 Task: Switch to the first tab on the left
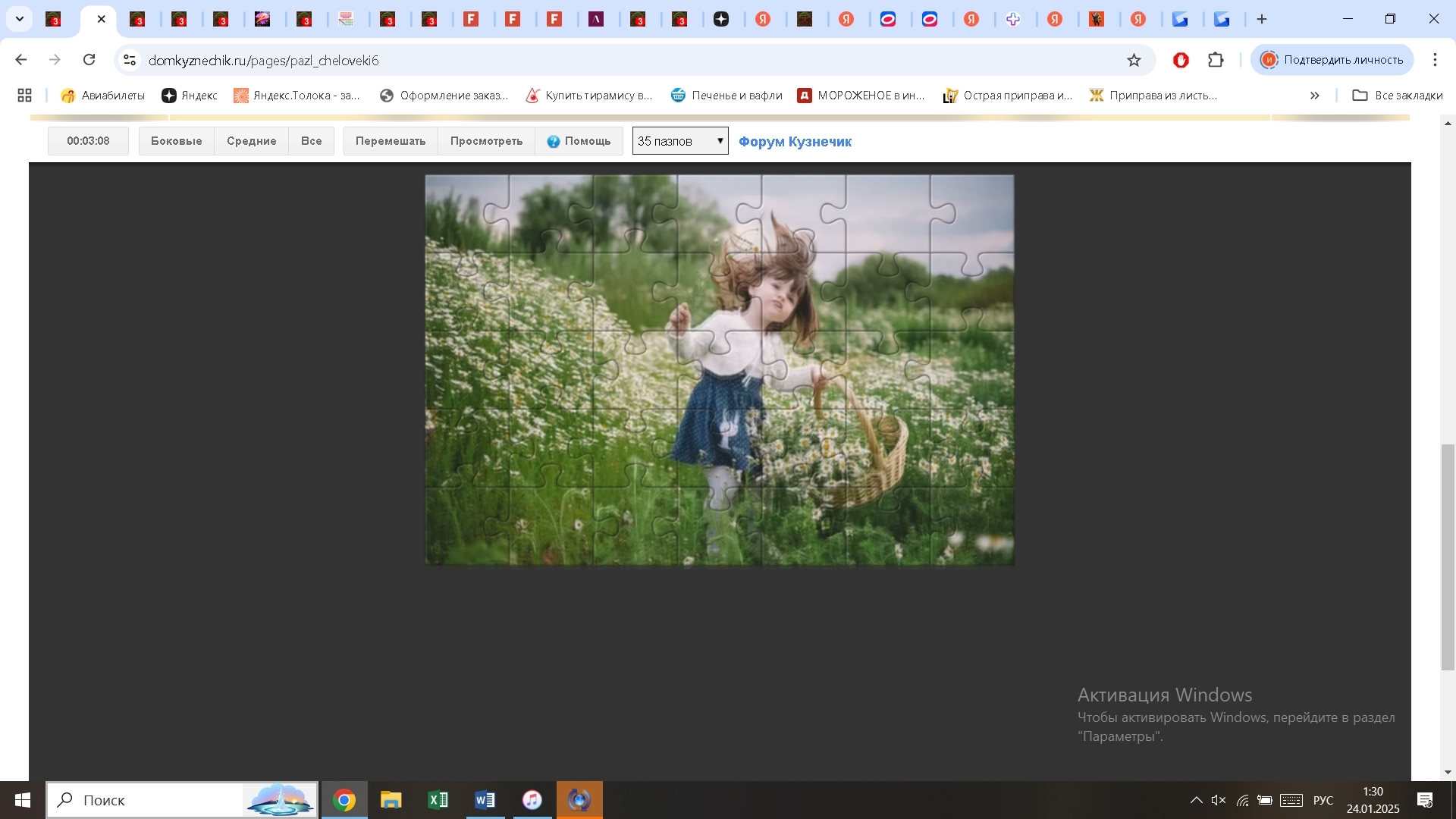coord(53,19)
